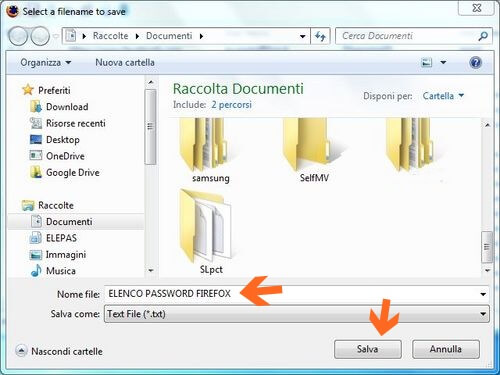Viewport: 500px width, 375px height.
Task: Click the Salva button
Action: (x=368, y=349)
